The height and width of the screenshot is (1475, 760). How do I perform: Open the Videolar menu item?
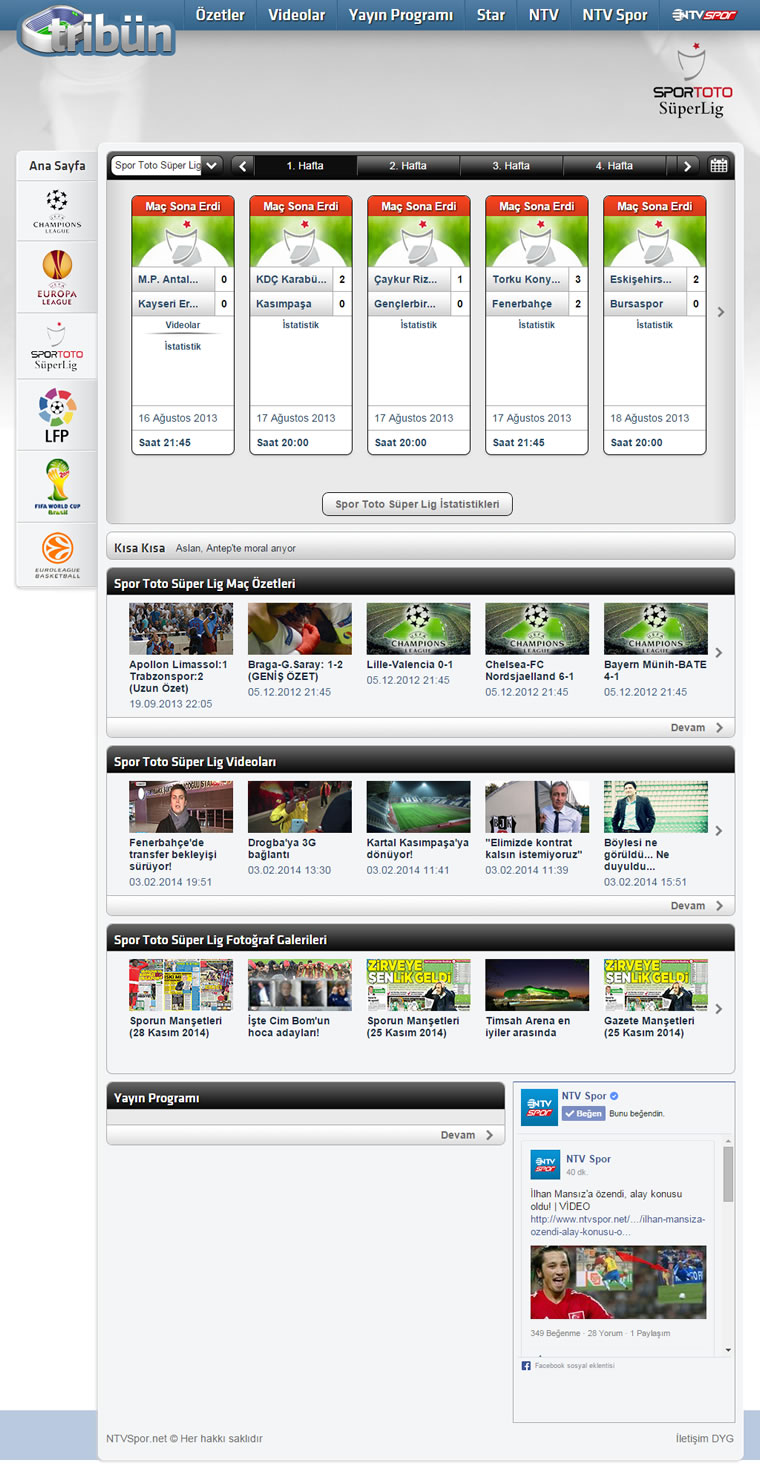click(x=297, y=15)
